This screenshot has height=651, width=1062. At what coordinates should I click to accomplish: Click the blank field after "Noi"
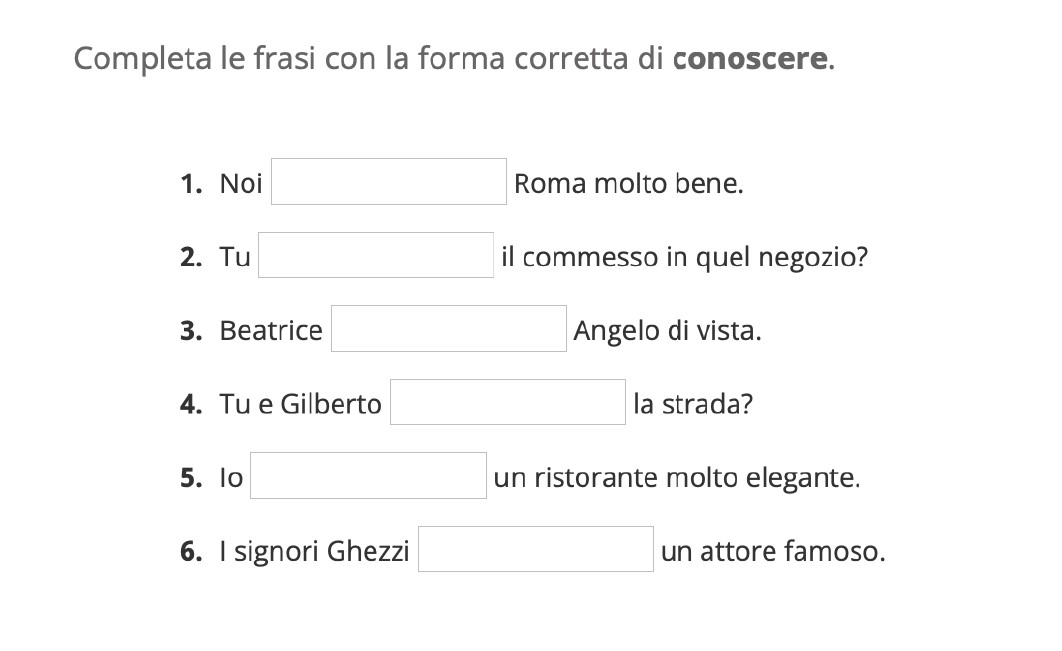tap(388, 182)
